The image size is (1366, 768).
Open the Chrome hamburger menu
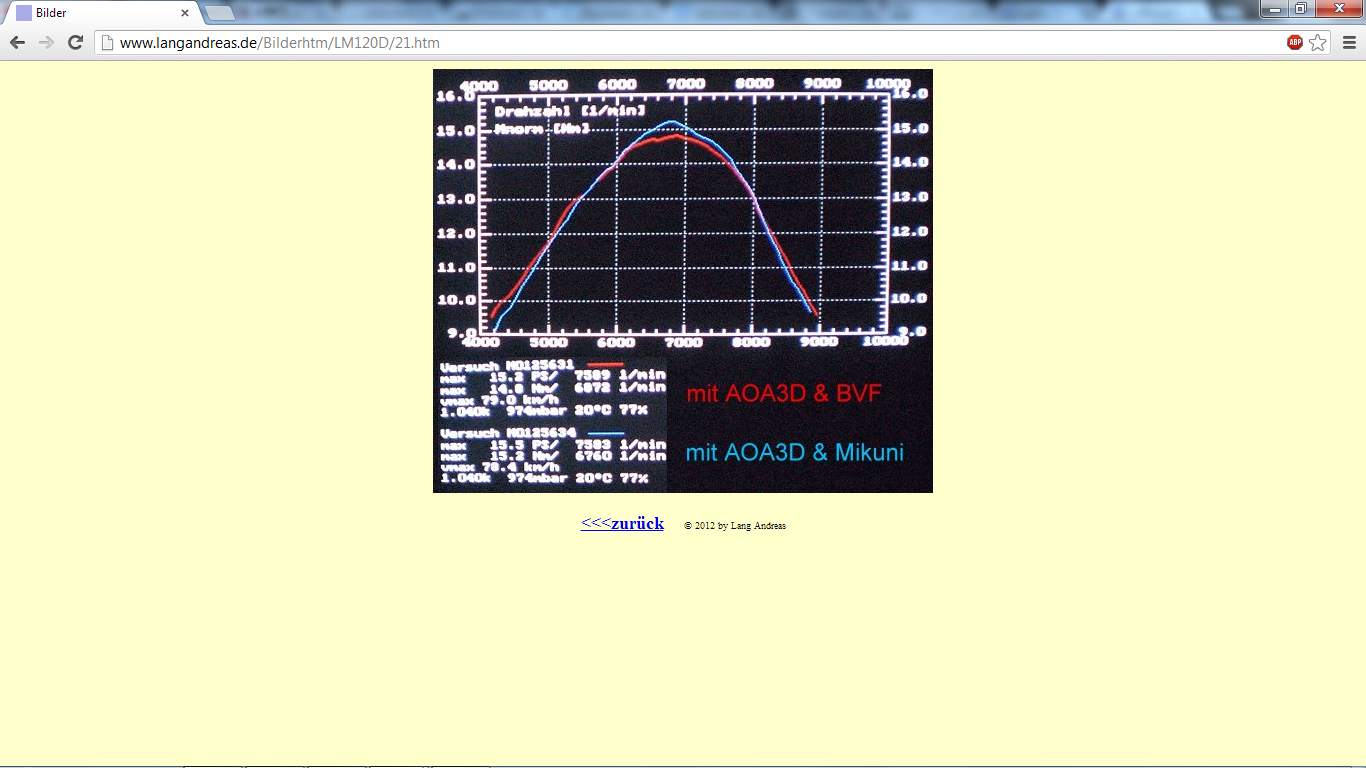[x=1349, y=42]
